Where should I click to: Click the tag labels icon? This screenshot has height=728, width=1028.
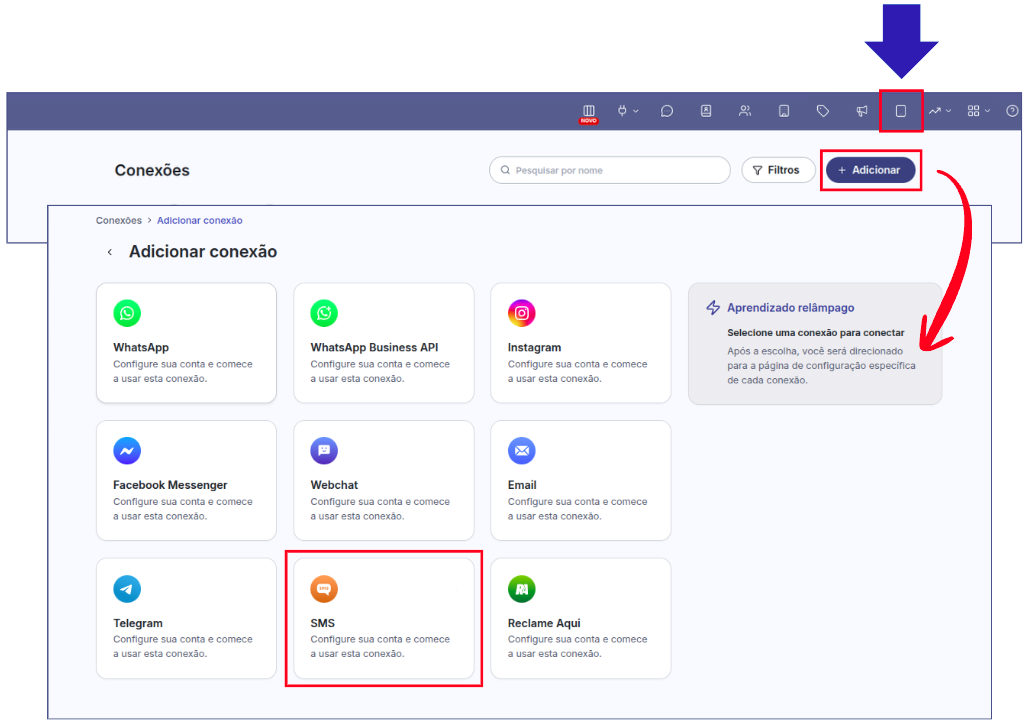point(823,111)
